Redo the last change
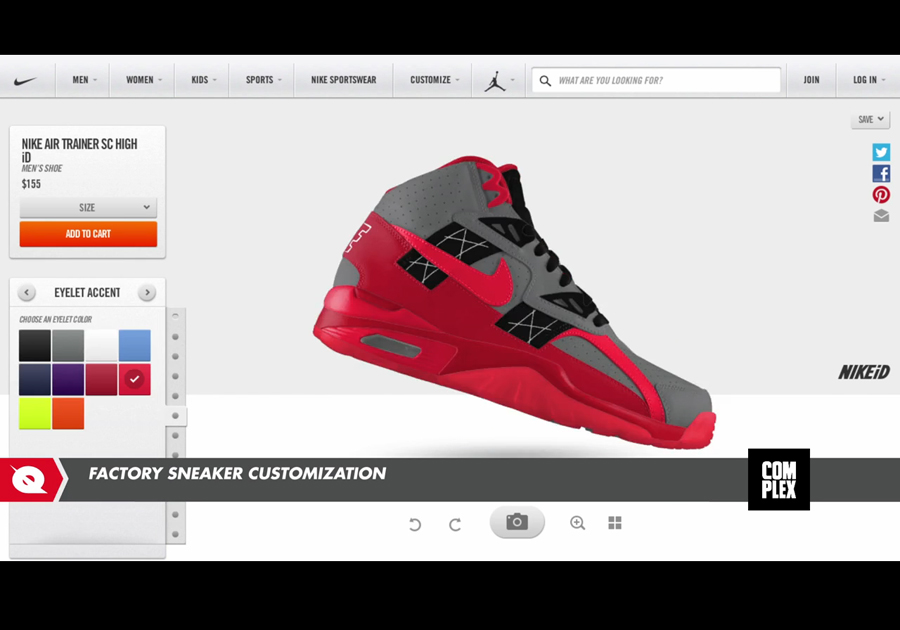Viewport: 900px width, 630px height. [x=455, y=522]
